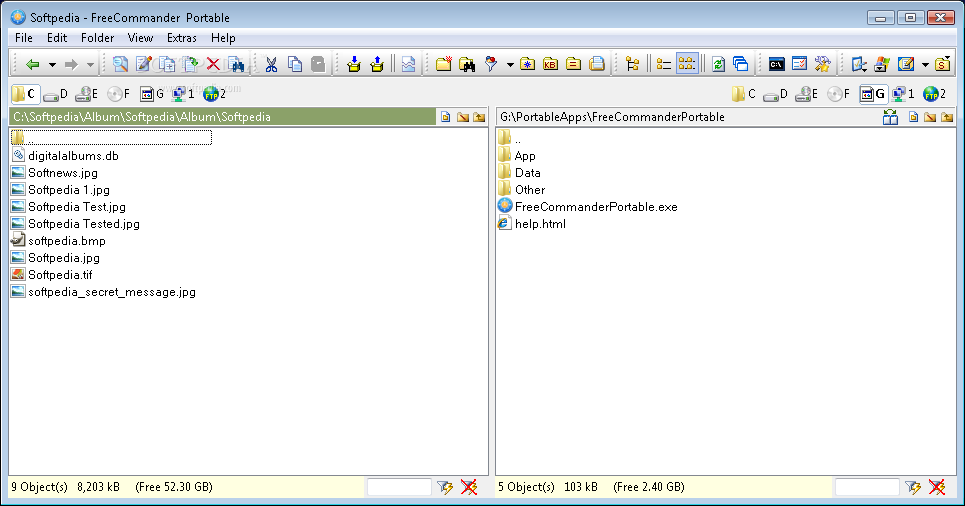
Task: Select network drive 1 in right panel
Action: tap(903, 94)
